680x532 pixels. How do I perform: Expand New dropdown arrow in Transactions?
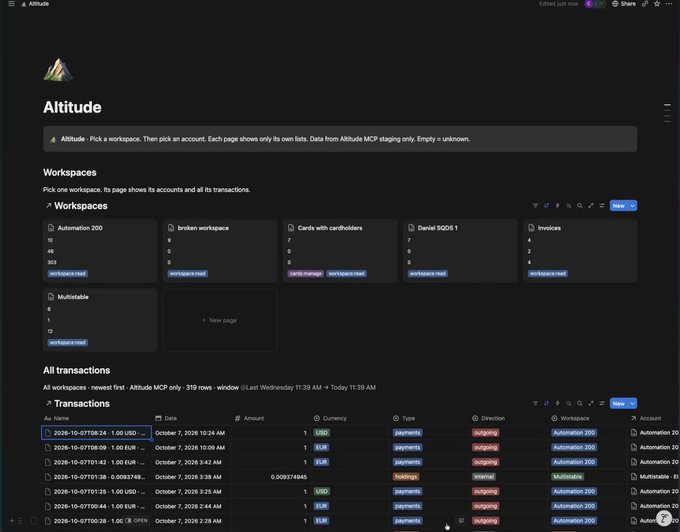(633, 403)
